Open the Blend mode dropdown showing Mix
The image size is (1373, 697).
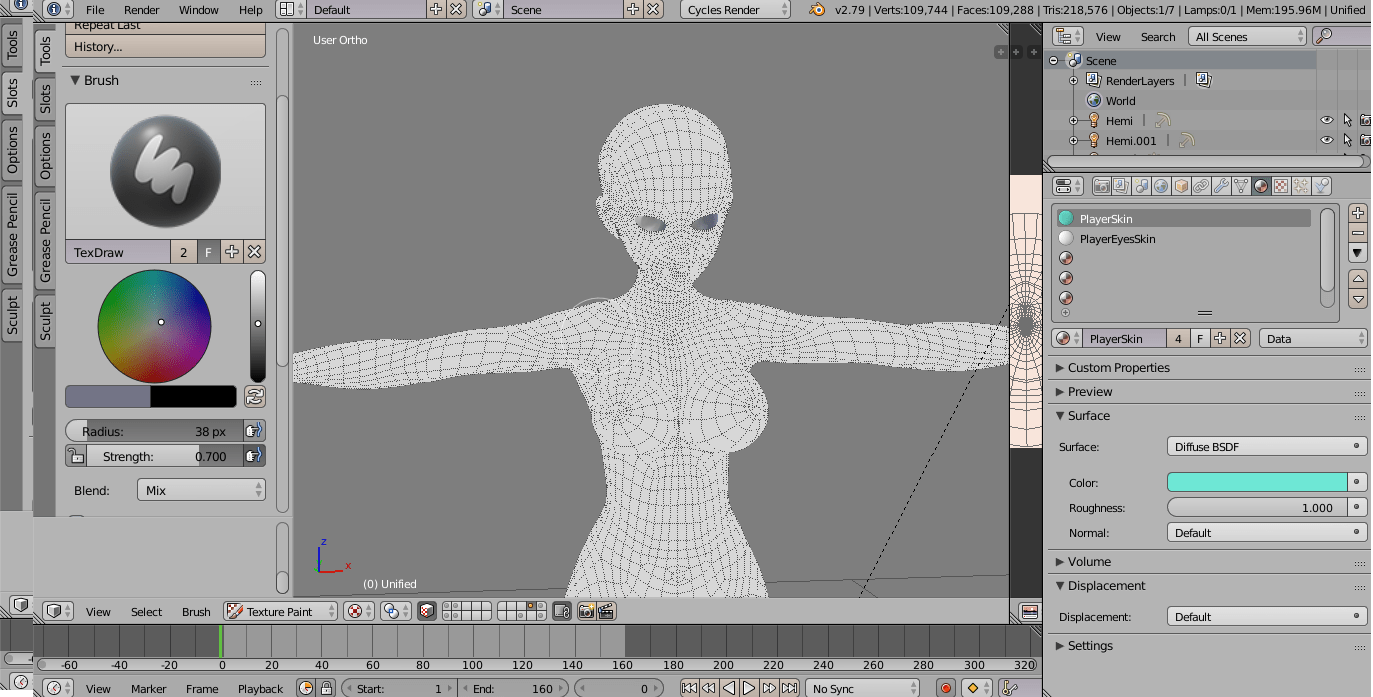(x=200, y=490)
